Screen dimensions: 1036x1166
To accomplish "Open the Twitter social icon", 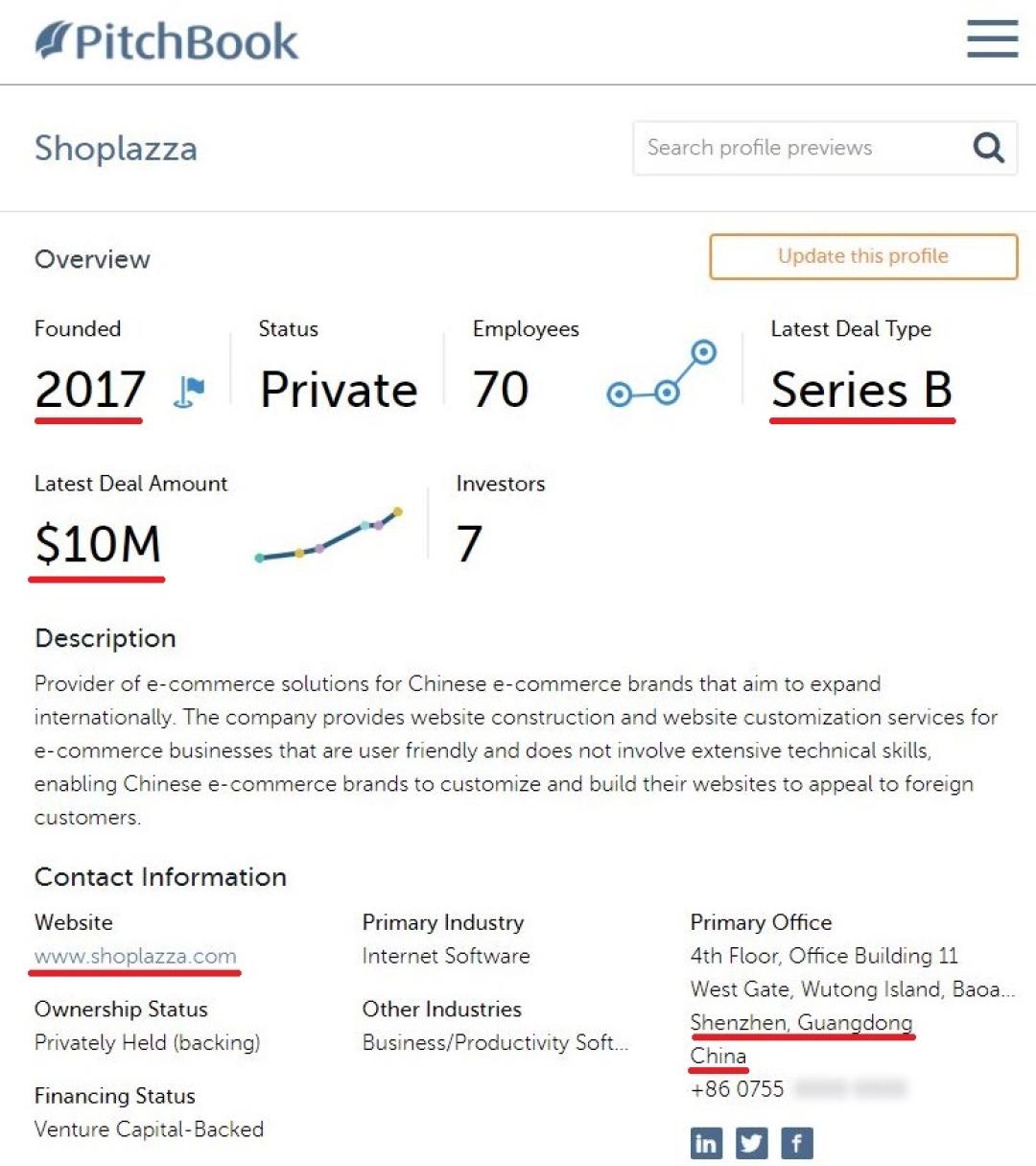I will click(x=751, y=1143).
